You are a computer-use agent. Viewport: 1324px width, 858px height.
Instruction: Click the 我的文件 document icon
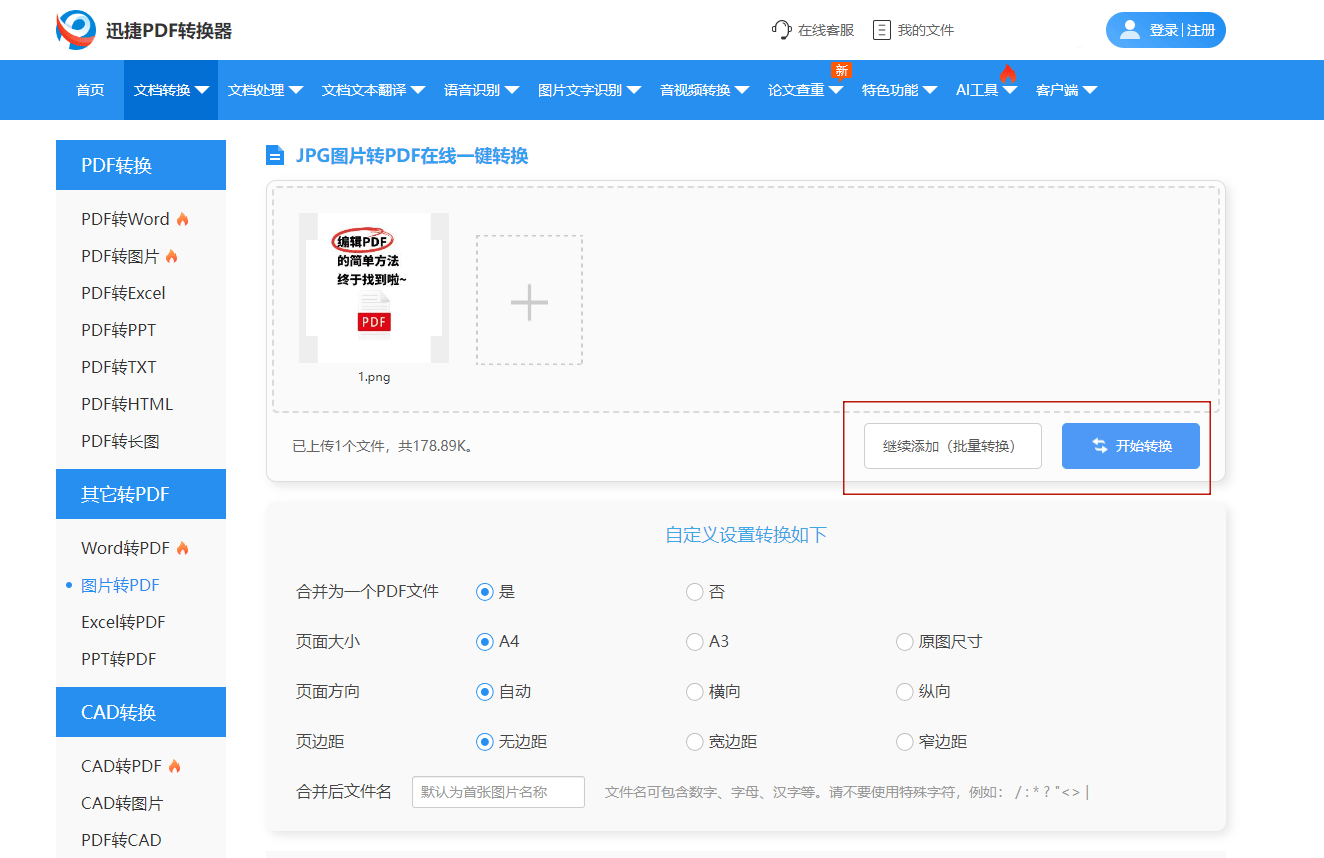click(881, 30)
